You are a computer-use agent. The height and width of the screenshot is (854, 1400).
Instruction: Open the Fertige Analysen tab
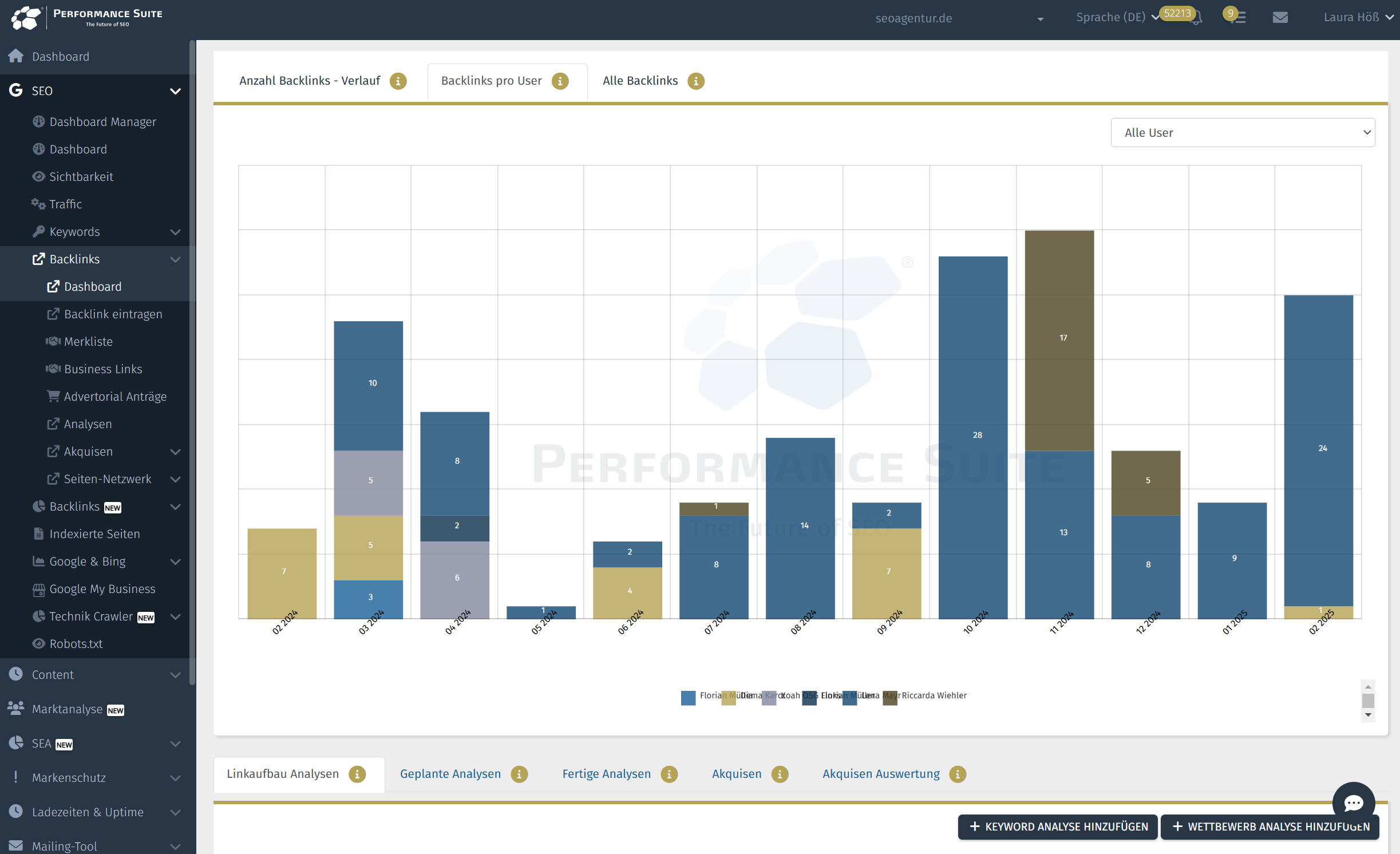coord(606,774)
